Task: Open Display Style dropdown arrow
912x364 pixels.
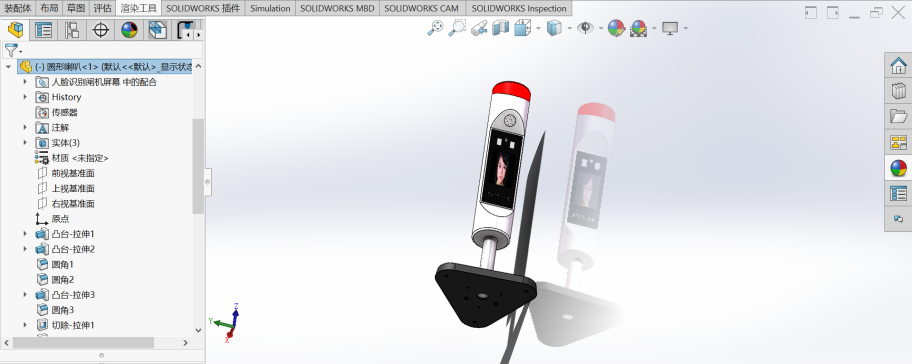Action: 569,28
